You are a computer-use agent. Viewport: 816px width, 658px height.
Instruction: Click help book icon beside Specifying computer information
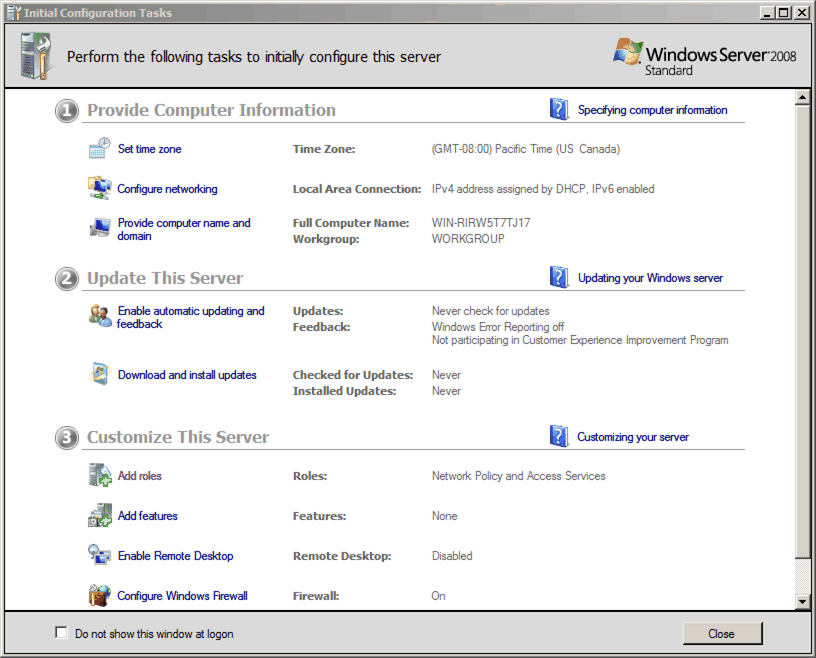(559, 109)
